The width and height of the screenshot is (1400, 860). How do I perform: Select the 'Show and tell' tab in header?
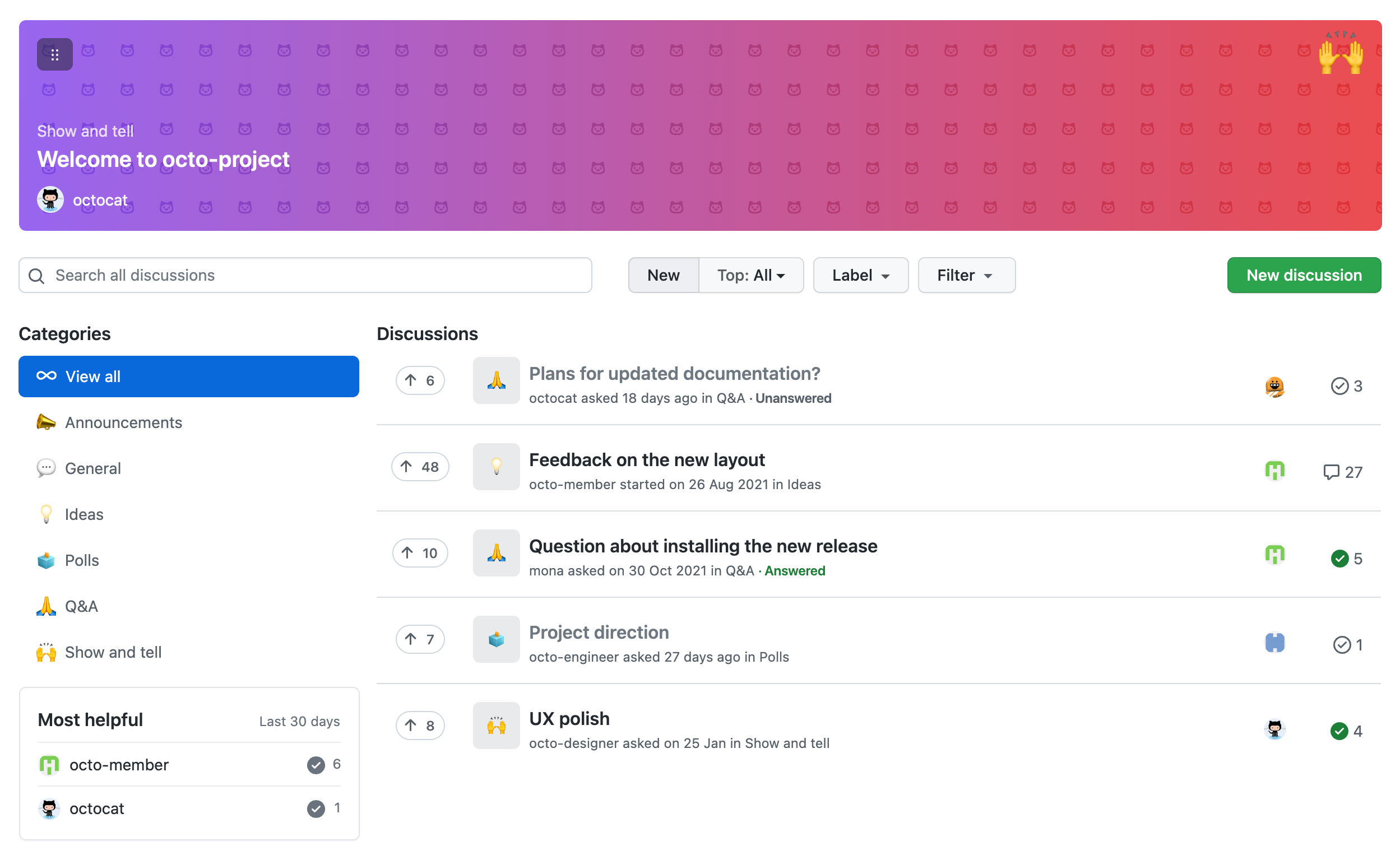coord(84,131)
